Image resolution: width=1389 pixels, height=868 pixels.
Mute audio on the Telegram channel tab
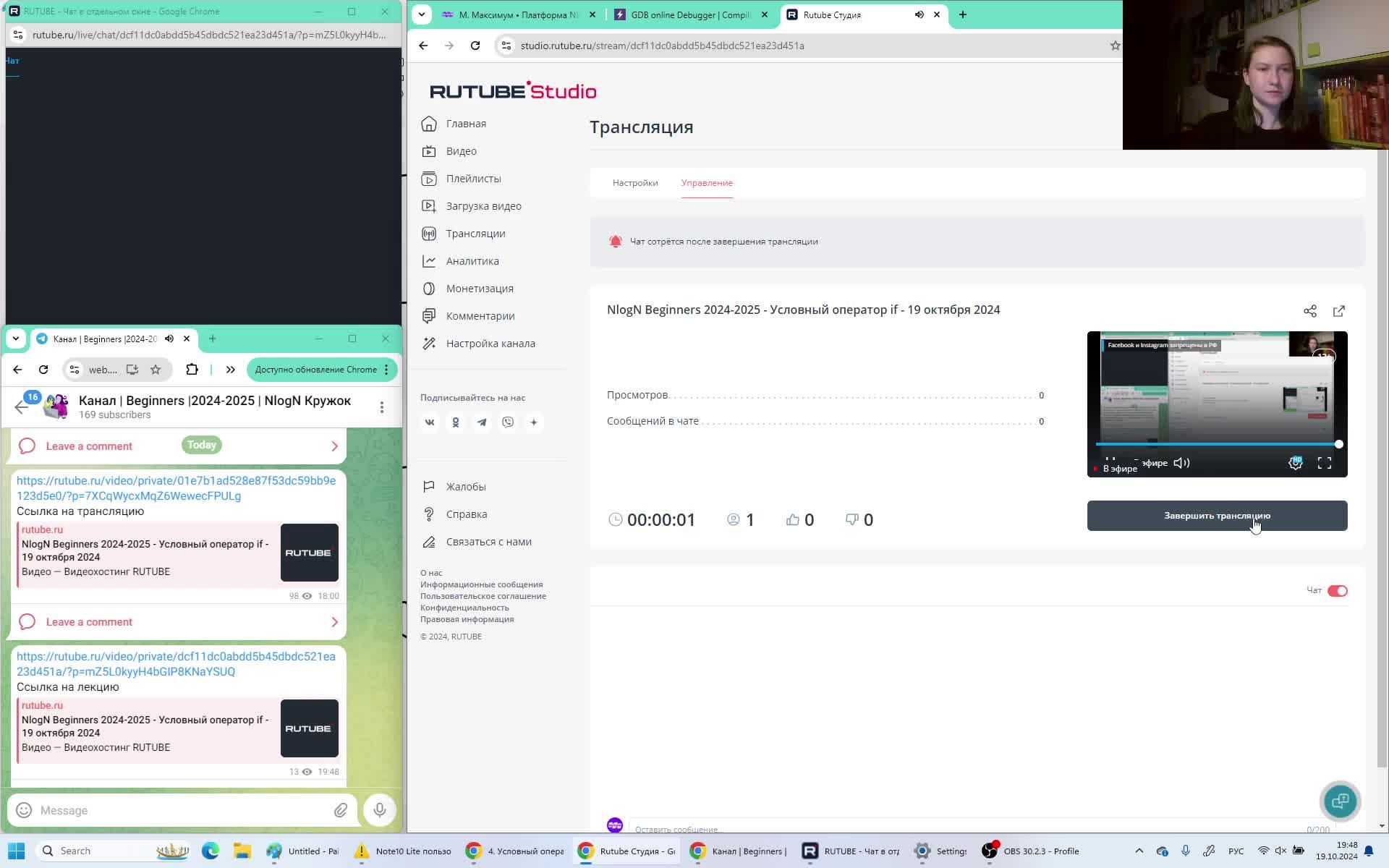pos(169,339)
